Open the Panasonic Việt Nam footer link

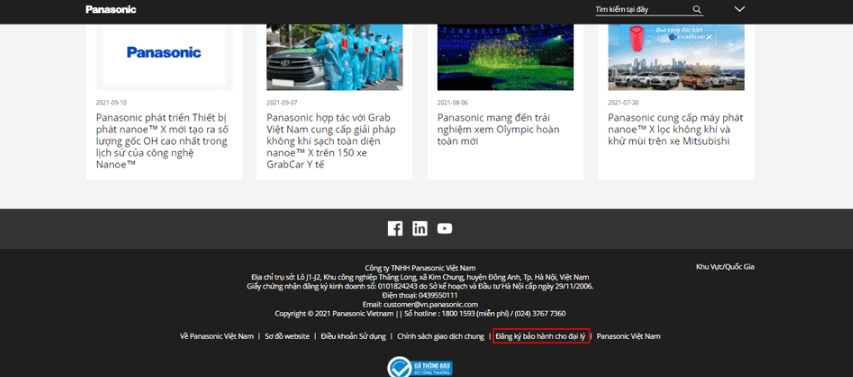pos(628,336)
